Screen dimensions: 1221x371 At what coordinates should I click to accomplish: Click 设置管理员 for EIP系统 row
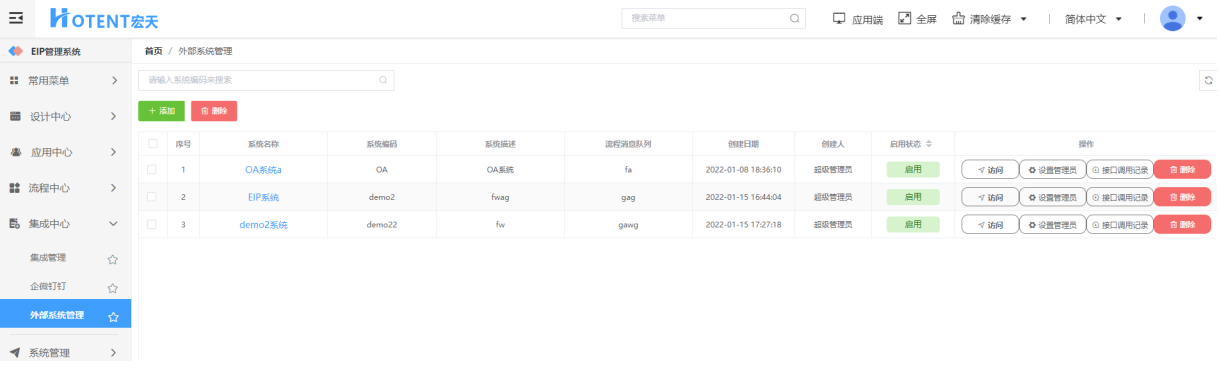(1052, 197)
